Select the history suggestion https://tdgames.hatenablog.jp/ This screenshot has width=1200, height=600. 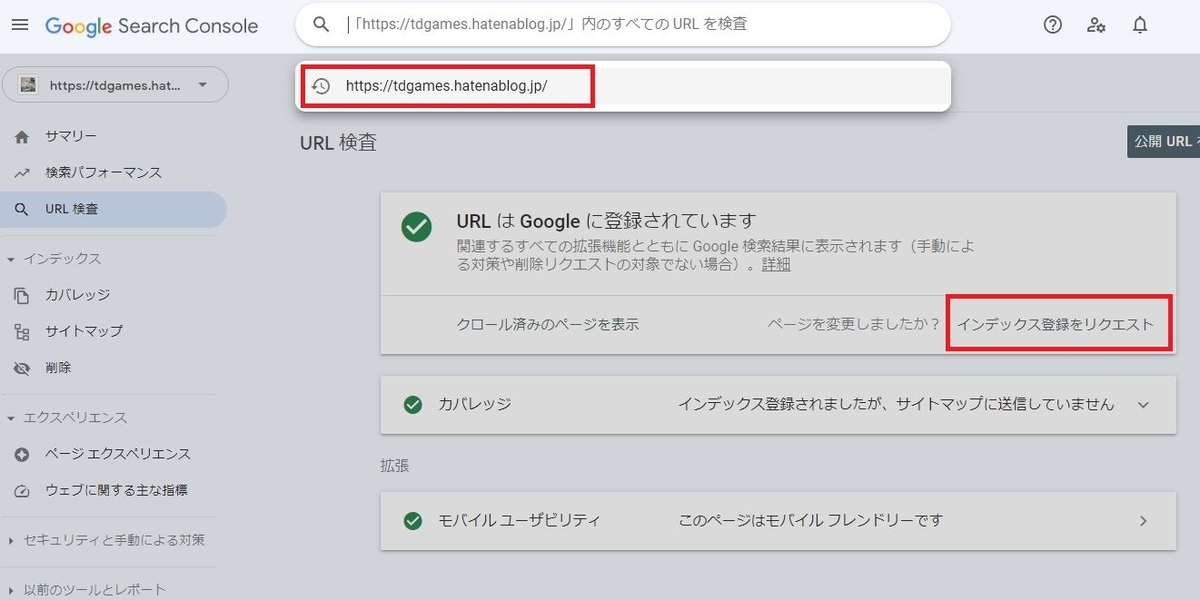pos(623,86)
